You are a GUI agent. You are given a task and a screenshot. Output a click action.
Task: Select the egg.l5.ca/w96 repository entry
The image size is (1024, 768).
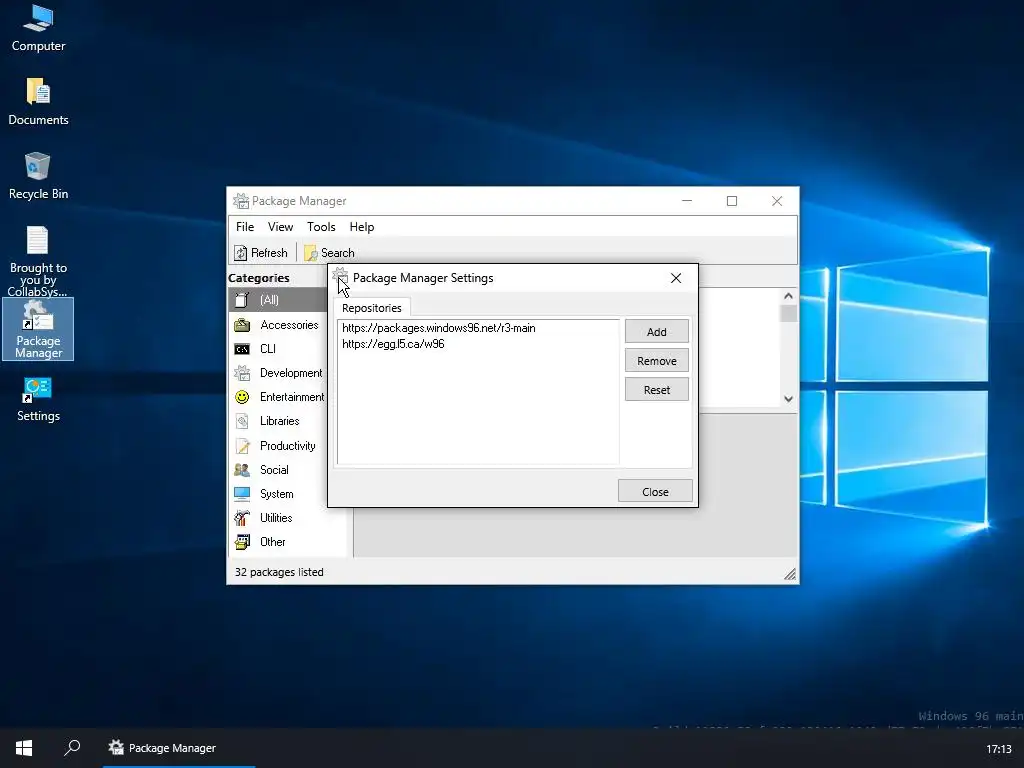(x=478, y=344)
